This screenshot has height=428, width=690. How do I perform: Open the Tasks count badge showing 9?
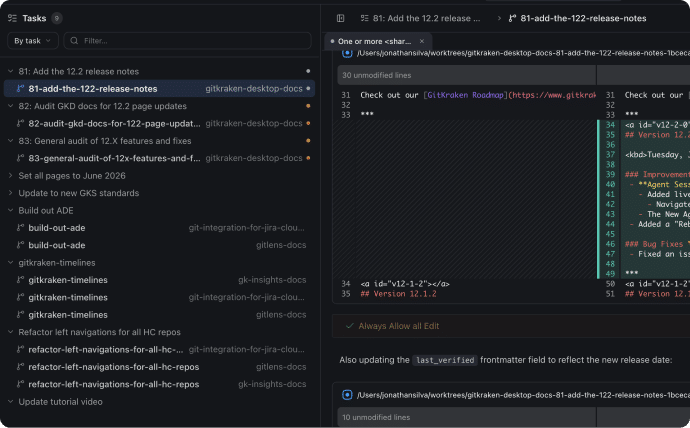(57, 18)
